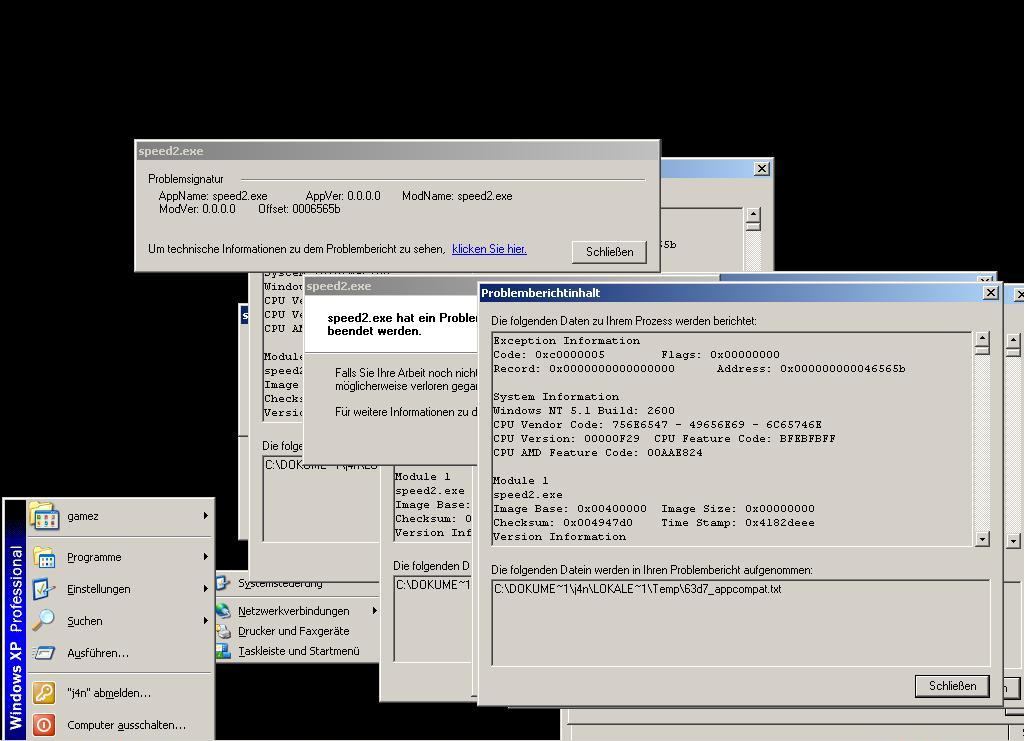Viewport: 1025px width, 741px height.
Task: Click 'Offset: 0006565b' in Problemsignatur
Action: click(299, 209)
